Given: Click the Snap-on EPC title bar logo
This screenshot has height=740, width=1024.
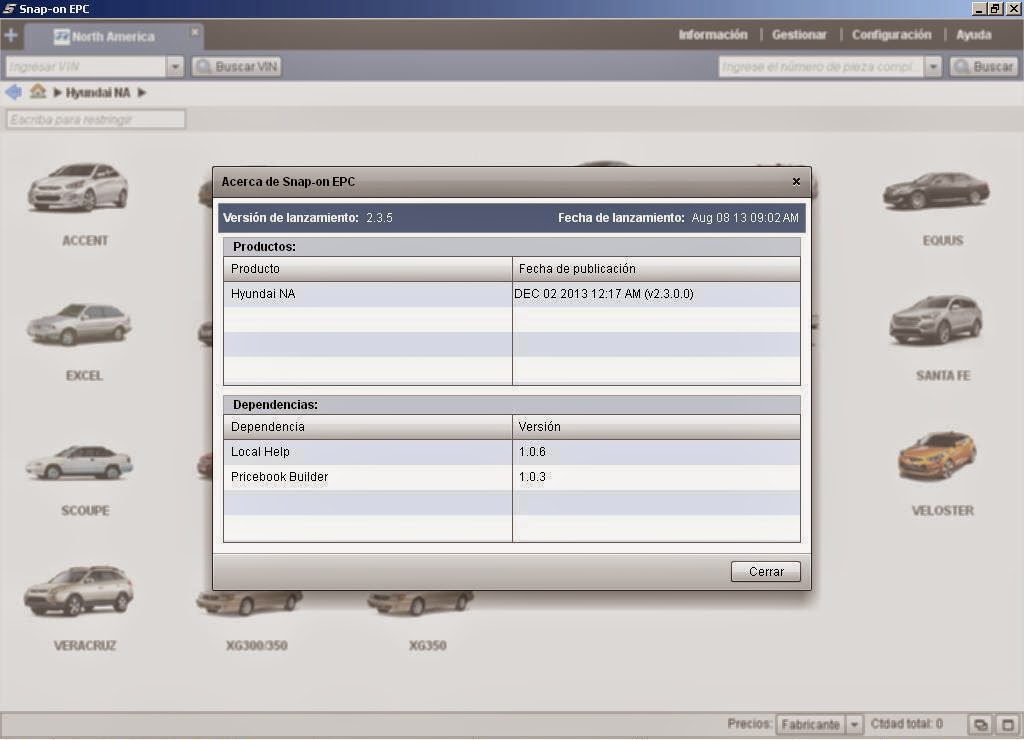Looking at the screenshot, I should pos(9,8).
